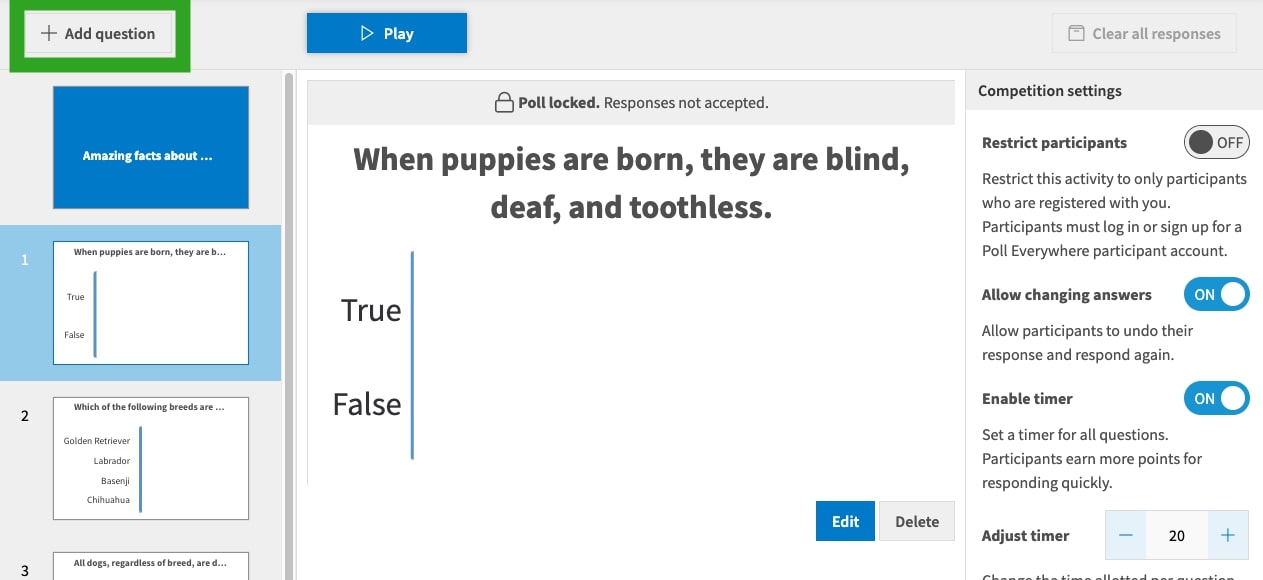
Task: Increase timer with the plus icon
Action: pos(1228,536)
